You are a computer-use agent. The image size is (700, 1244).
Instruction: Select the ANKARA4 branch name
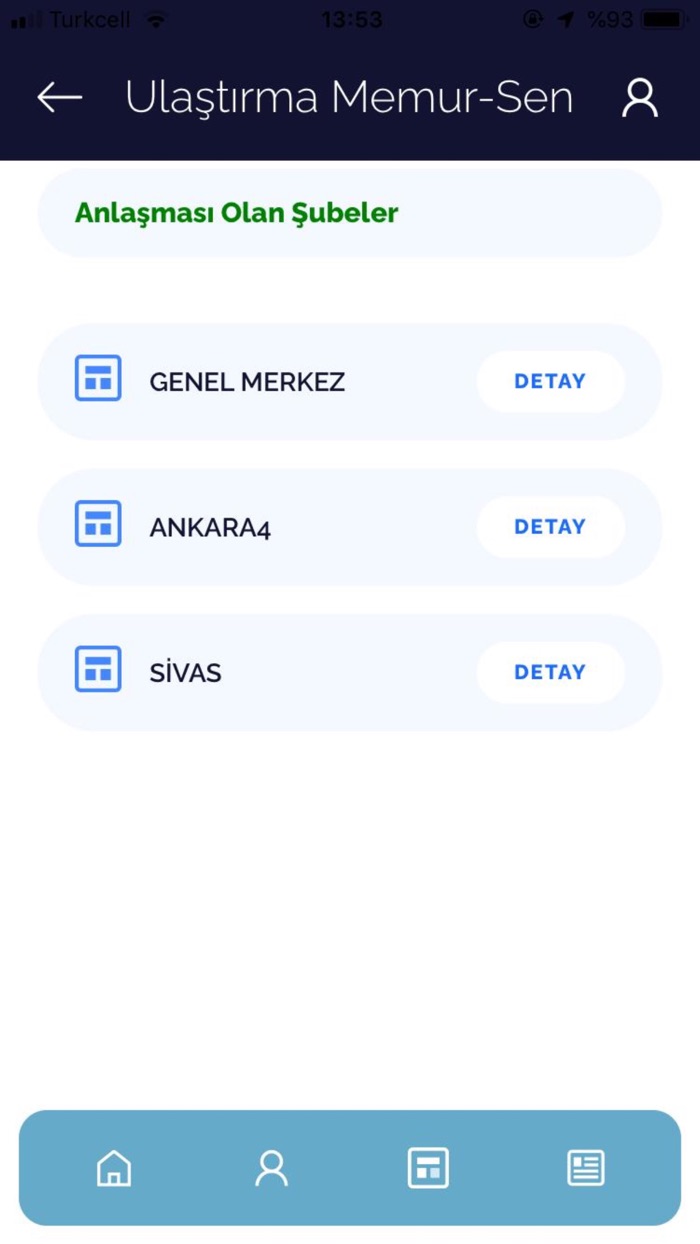tap(210, 528)
